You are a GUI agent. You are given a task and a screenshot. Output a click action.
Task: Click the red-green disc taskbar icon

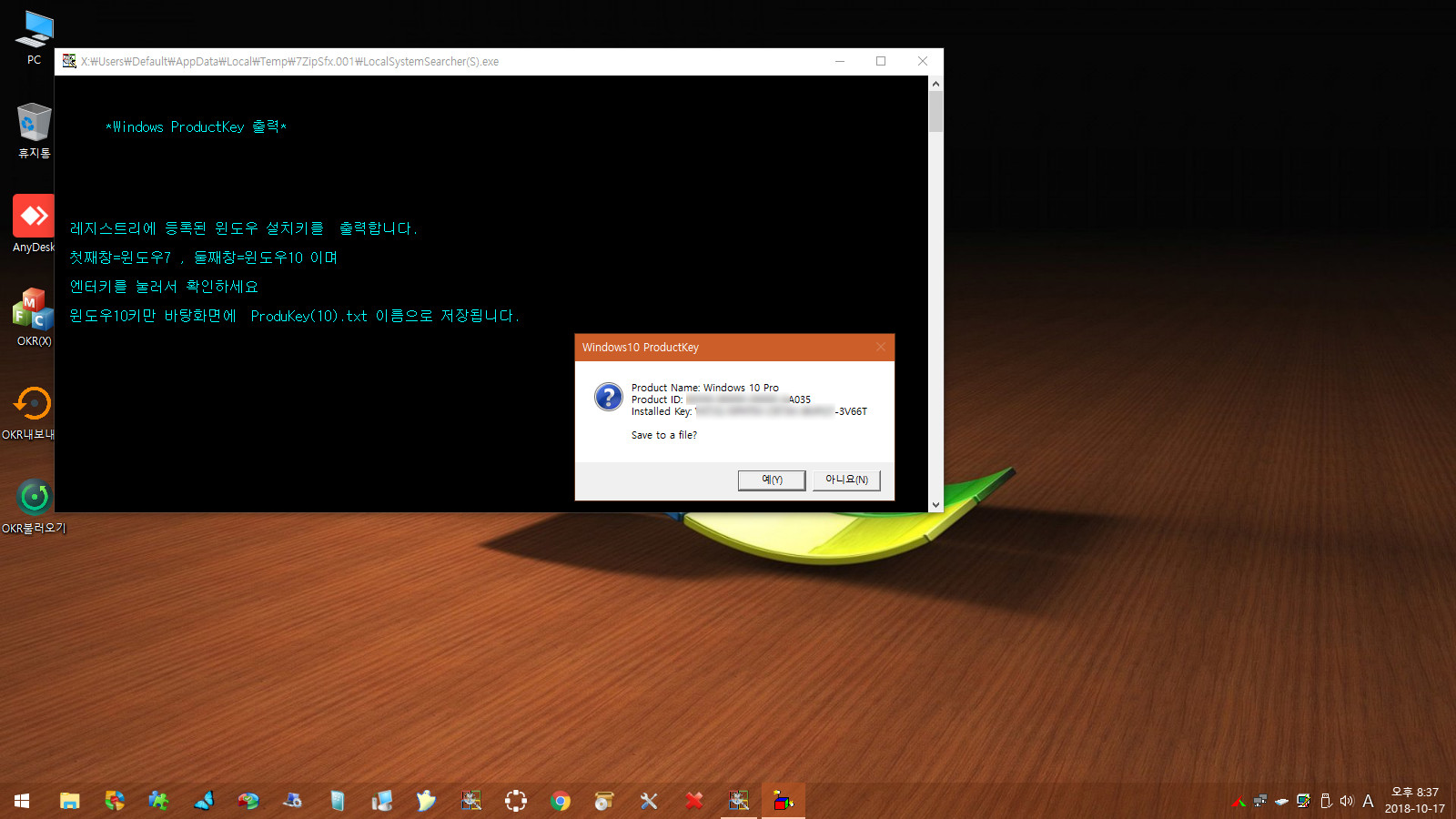click(248, 801)
